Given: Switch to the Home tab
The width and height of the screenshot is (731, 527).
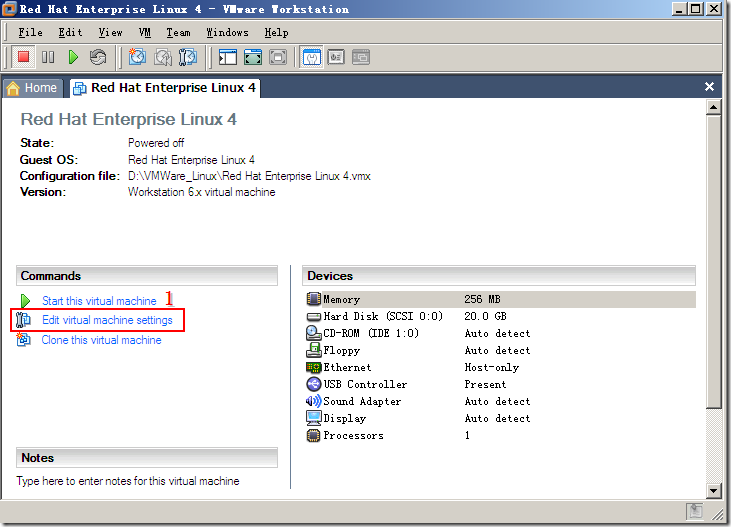Looking at the screenshot, I should [x=32, y=88].
